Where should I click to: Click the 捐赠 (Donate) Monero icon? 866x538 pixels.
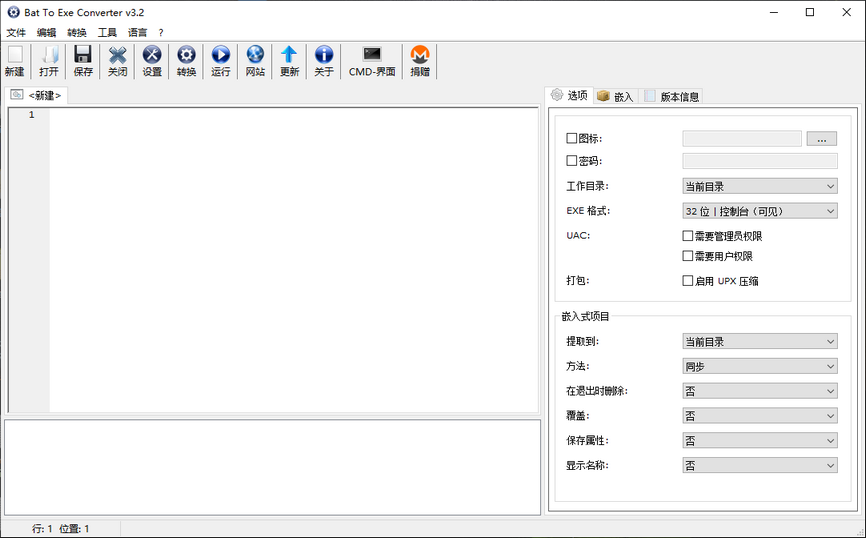pos(420,56)
